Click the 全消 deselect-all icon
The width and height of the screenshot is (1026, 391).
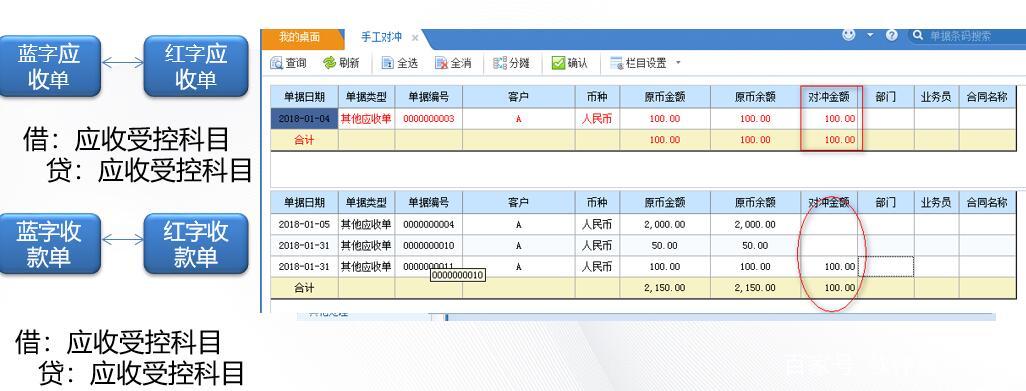tap(441, 63)
